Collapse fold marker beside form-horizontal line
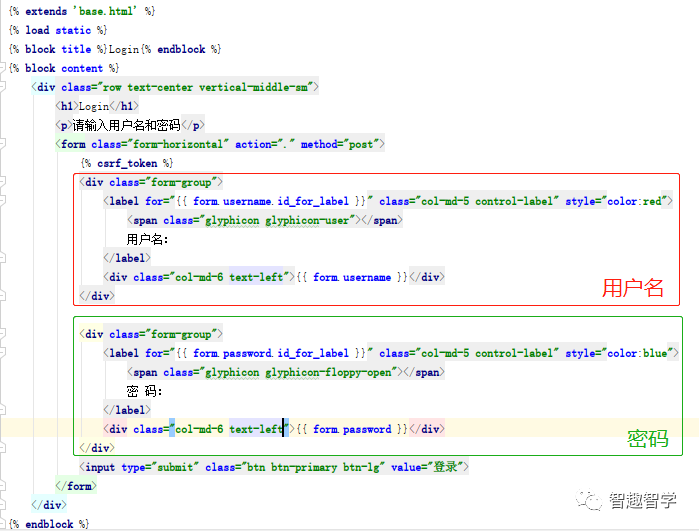Screen dimensions: 699x531 [x=2, y=144]
